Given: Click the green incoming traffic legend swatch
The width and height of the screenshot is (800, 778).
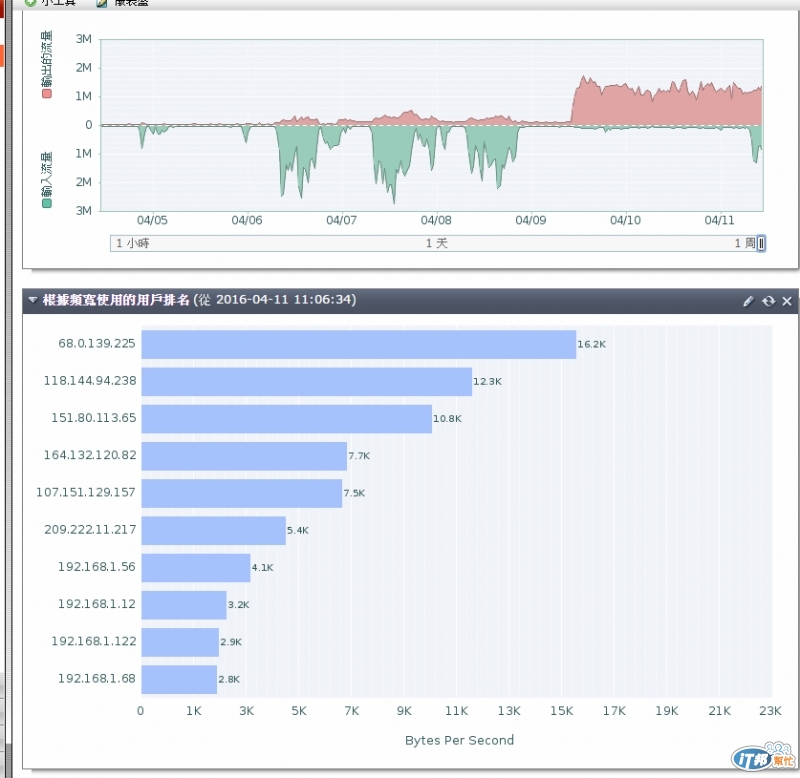Looking at the screenshot, I should pos(46,203).
